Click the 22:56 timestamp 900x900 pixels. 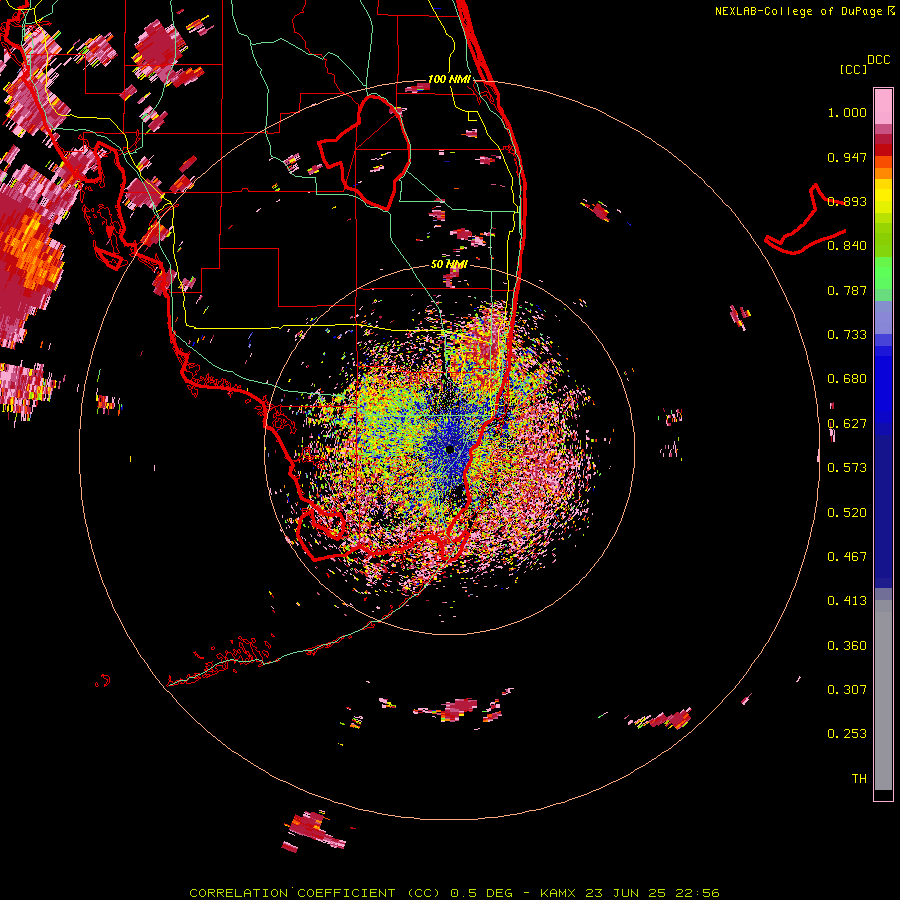click(699, 893)
